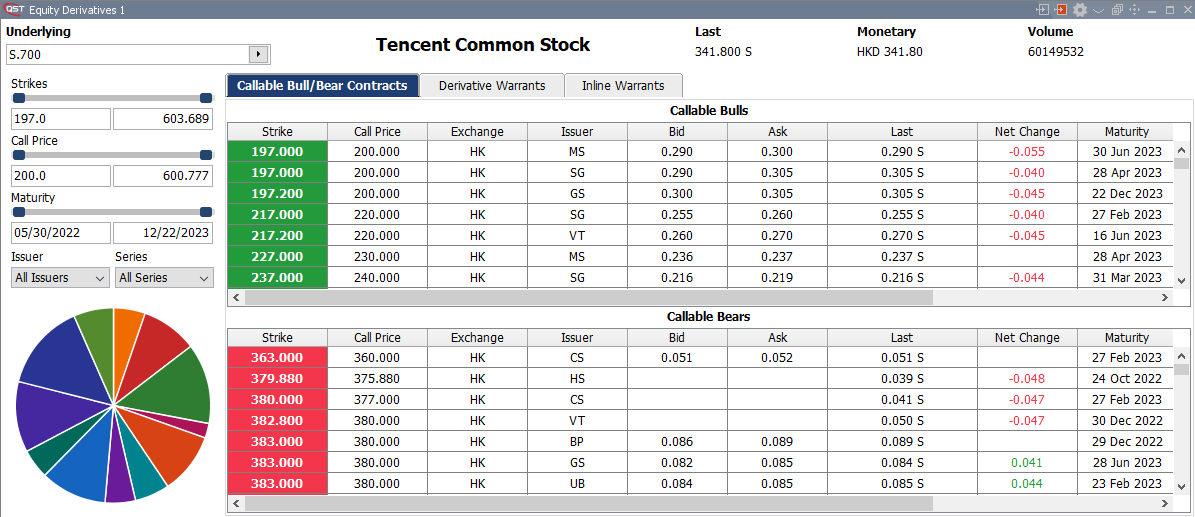1195x517 pixels.
Task: Sort Callable Bears by Issuer header
Action: pos(577,337)
